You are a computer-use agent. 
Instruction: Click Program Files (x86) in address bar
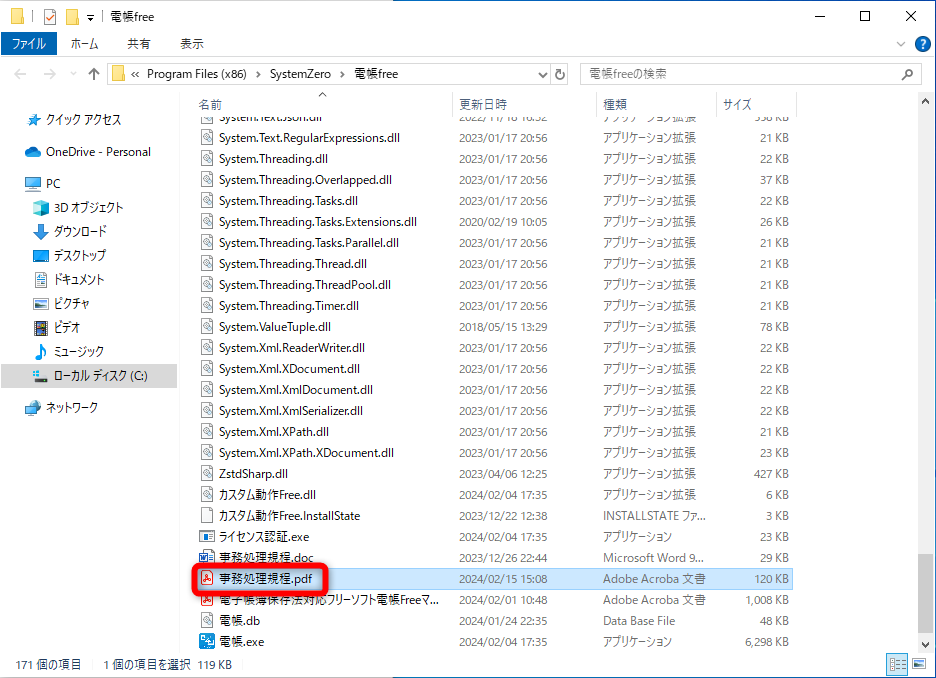coord(196,74)
